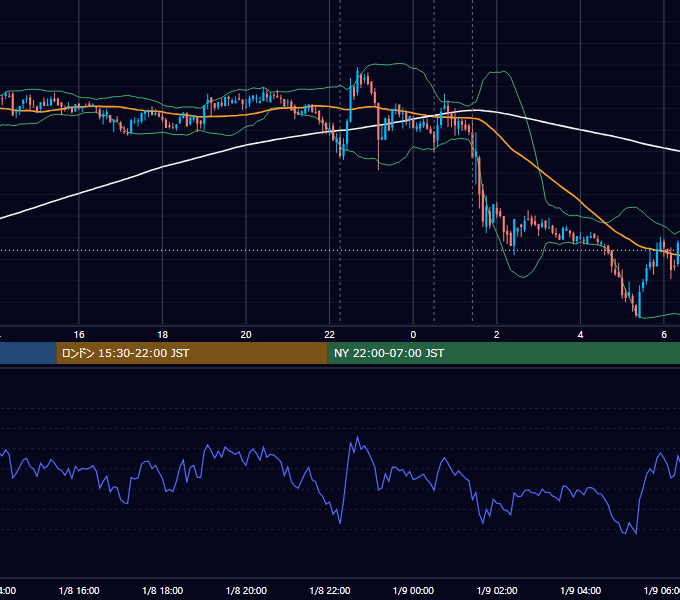Click the 1/9 04:00 date label

click(x=581, y=590)
